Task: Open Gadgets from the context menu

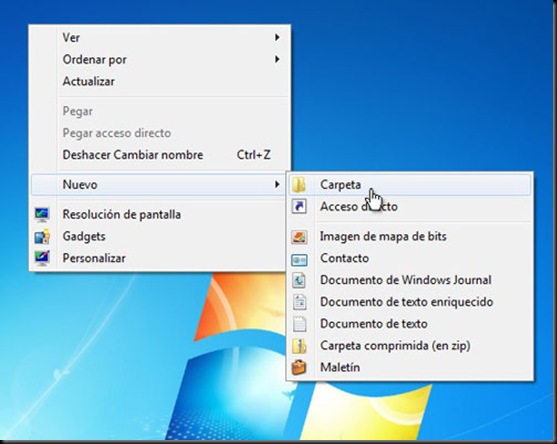Action: coord(159,237)
